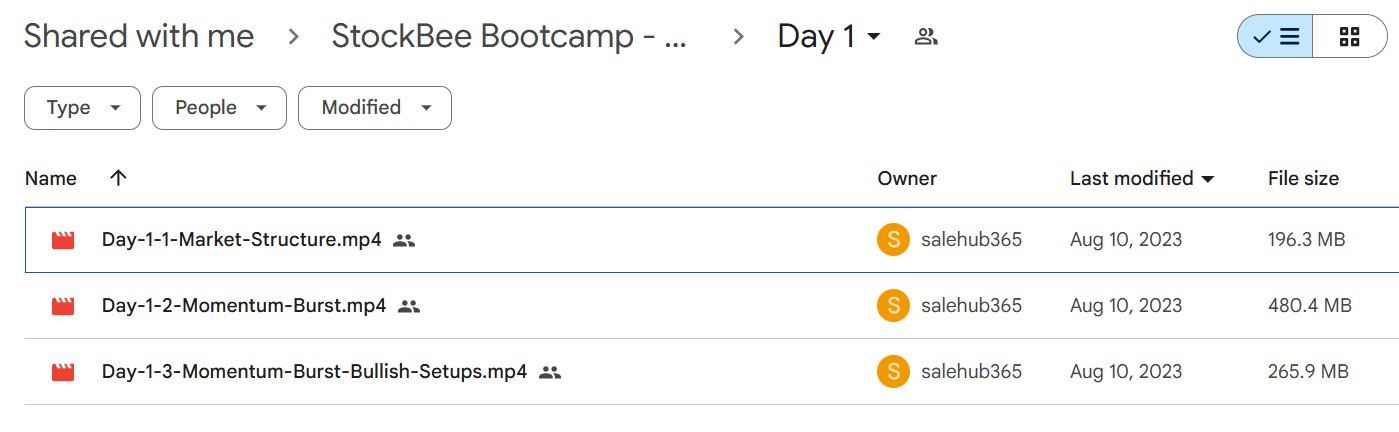Click the video icon for Day-1-2-Momentum-Burst.mp4
Screen dimensions: 1399x432
click(x=64, y=306)
